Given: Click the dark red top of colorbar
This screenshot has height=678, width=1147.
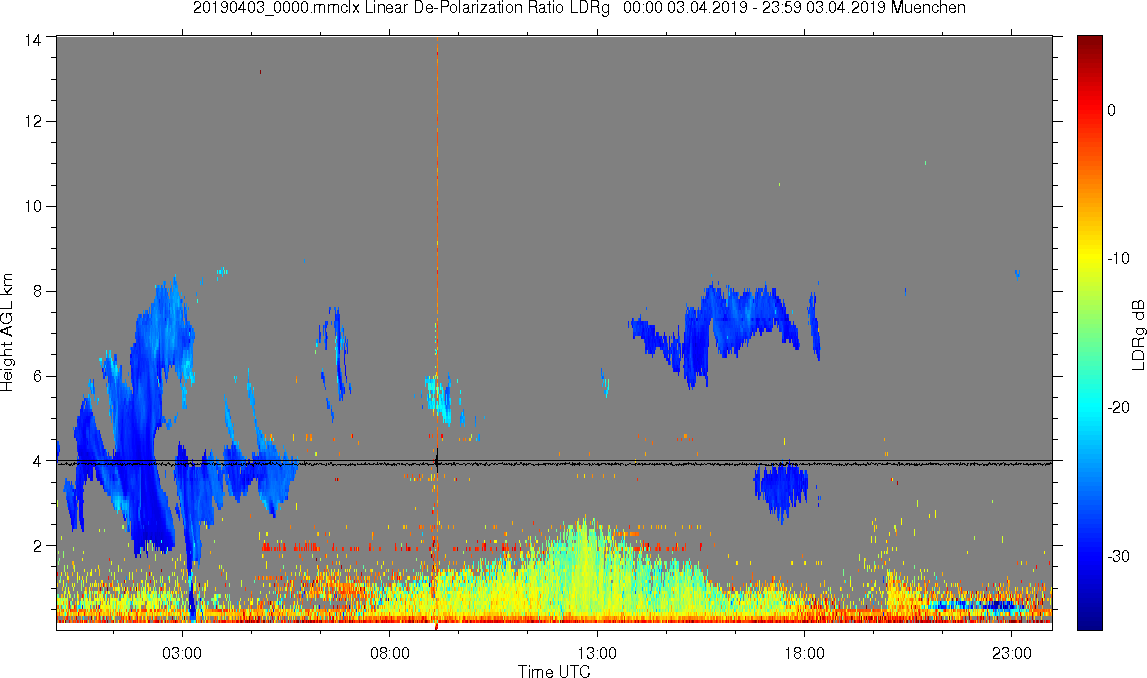Looking at the screenshot, I should [1089, 42].
